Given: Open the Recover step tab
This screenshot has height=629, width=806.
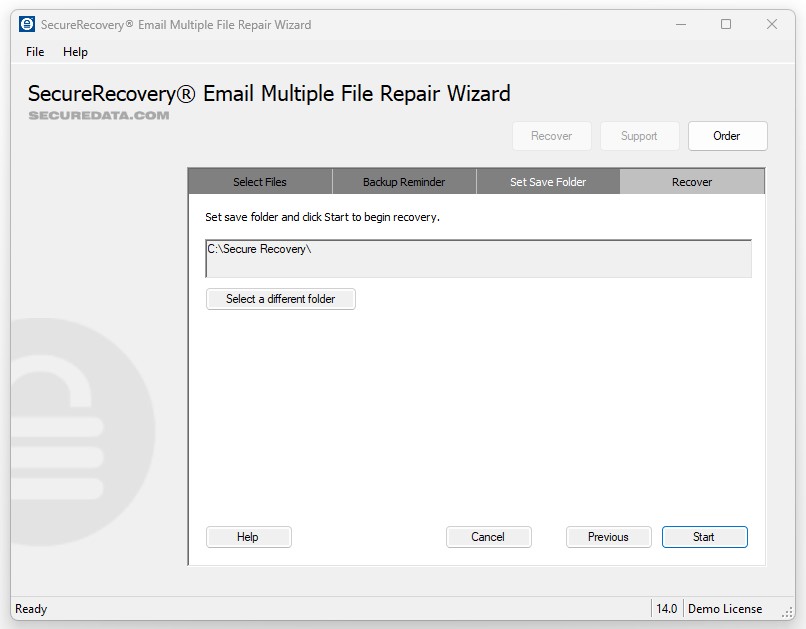Looking at the screenshot, I should pos(692,182).
